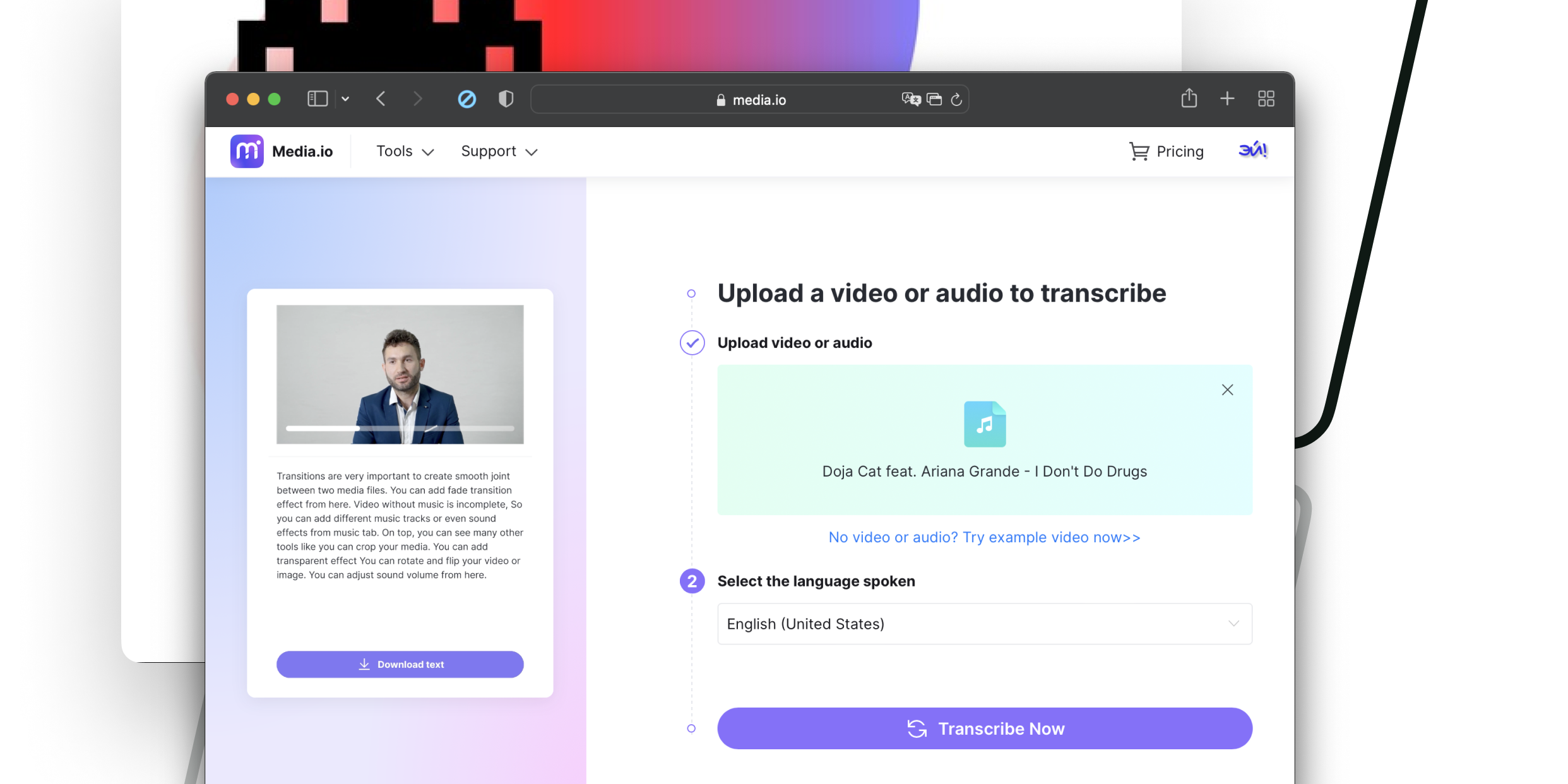Click the translate page icon
Image resolution: width=1568 pixels, height=784 pixels.
[x=910, y=99]
